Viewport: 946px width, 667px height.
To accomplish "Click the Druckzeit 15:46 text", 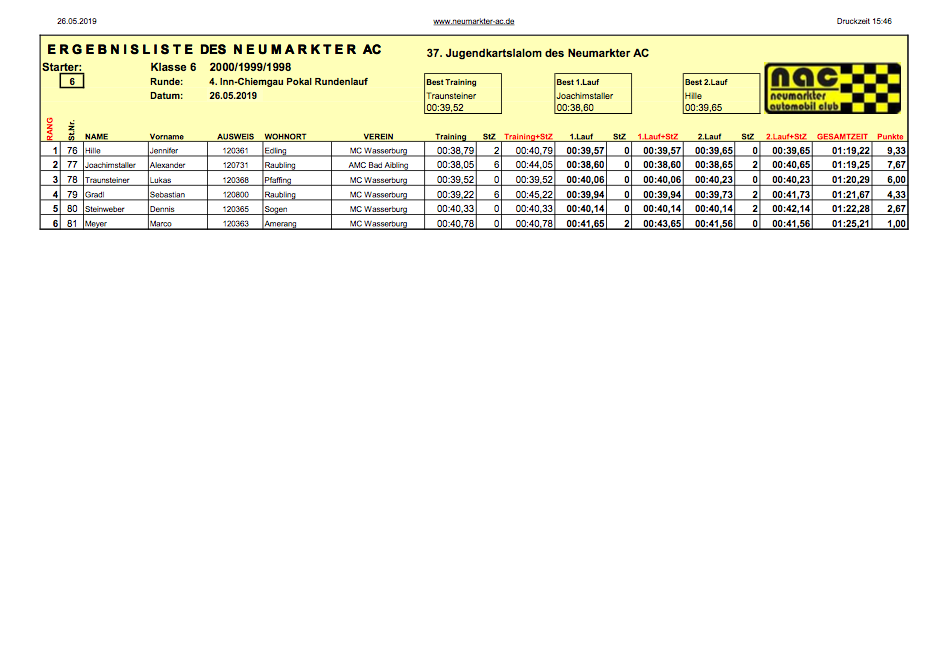I will point(864,21).
